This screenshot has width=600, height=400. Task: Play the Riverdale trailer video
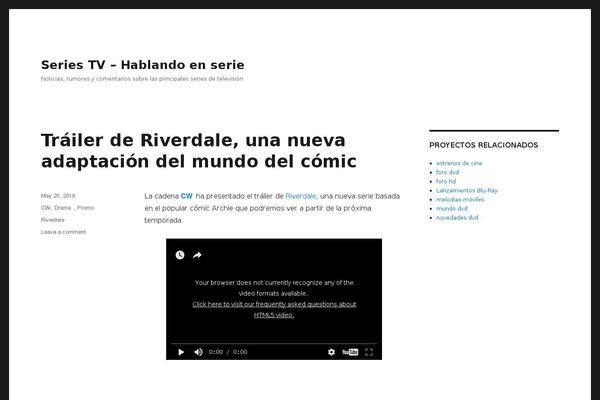(x=181, y=352)
